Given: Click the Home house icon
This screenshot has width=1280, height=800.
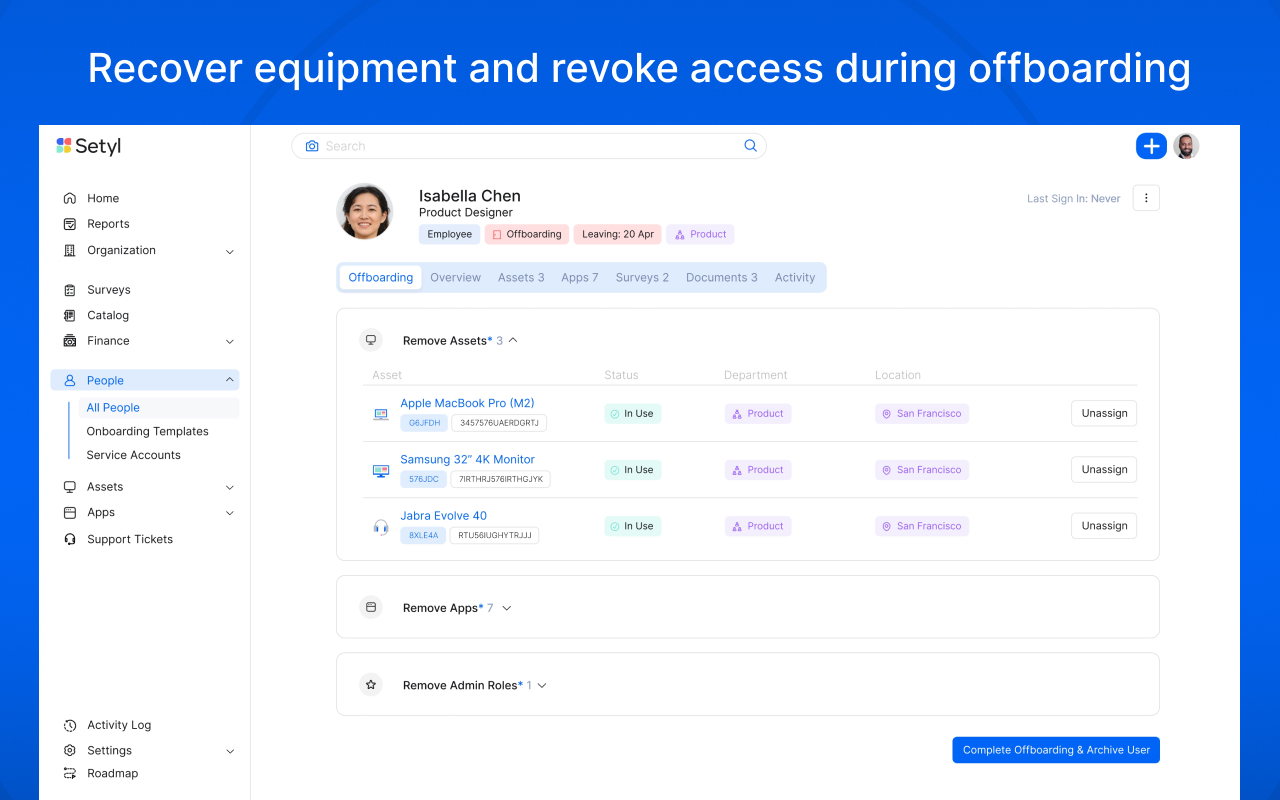Looking at the screenshot, I should click(x=69, y=198).
